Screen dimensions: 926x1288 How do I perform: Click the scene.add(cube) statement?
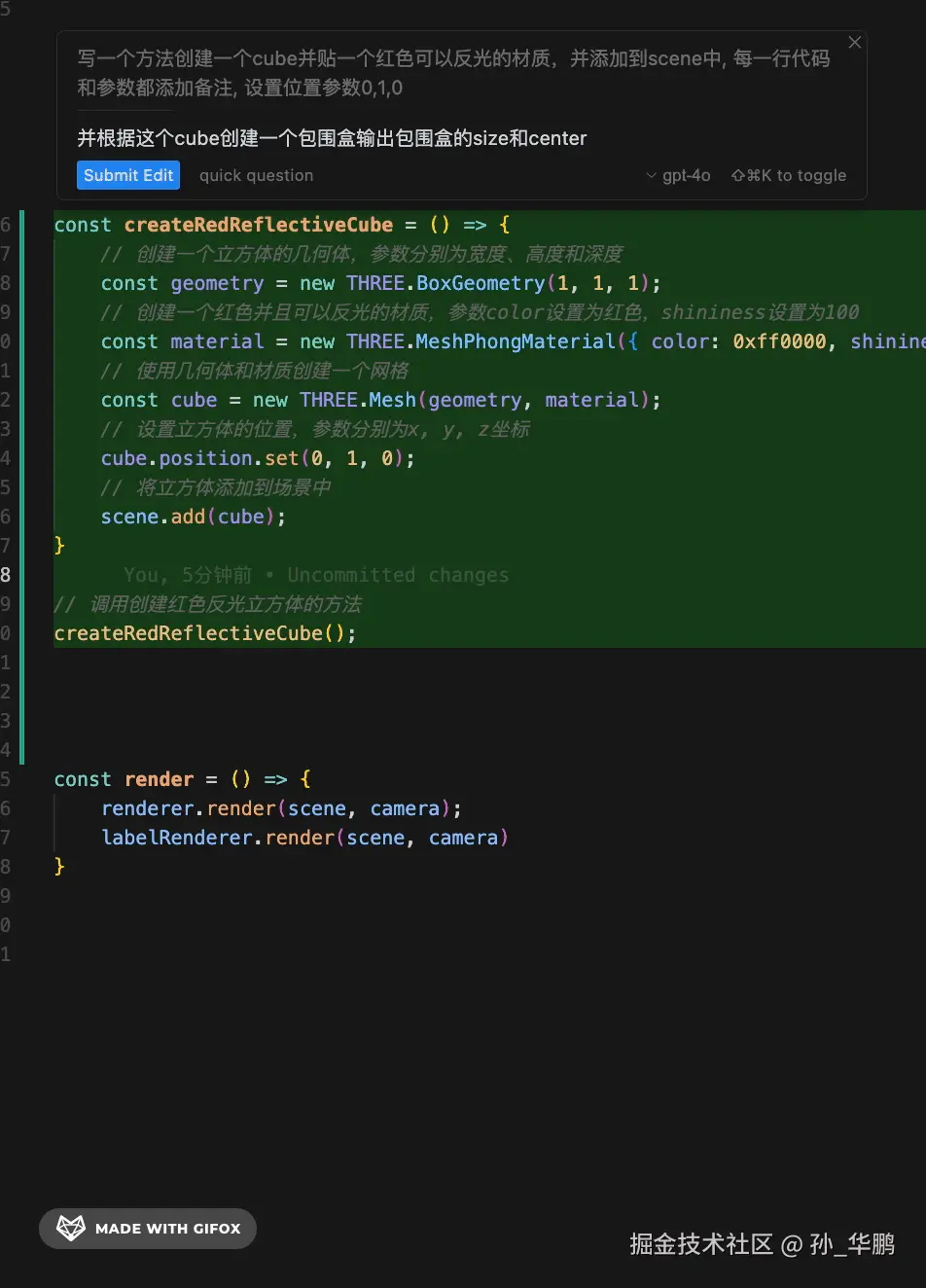click(193, 517)
